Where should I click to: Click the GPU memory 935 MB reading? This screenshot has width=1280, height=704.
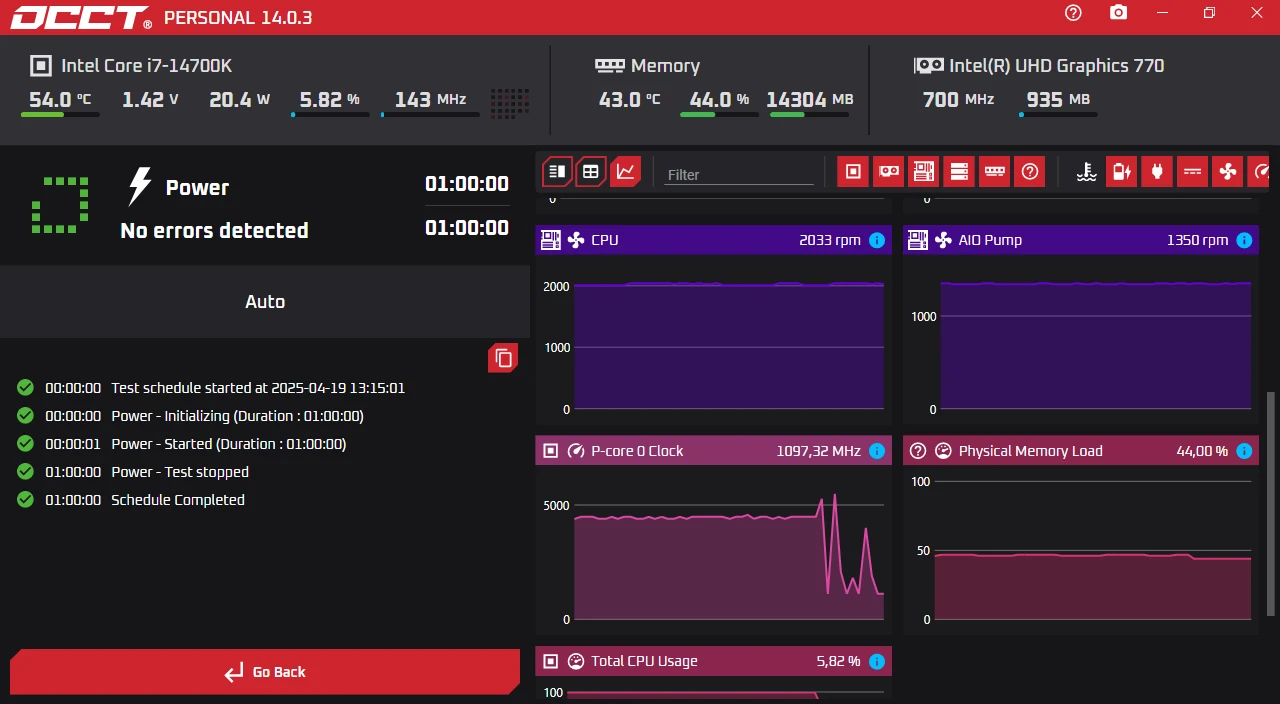tap(1058, 99)
